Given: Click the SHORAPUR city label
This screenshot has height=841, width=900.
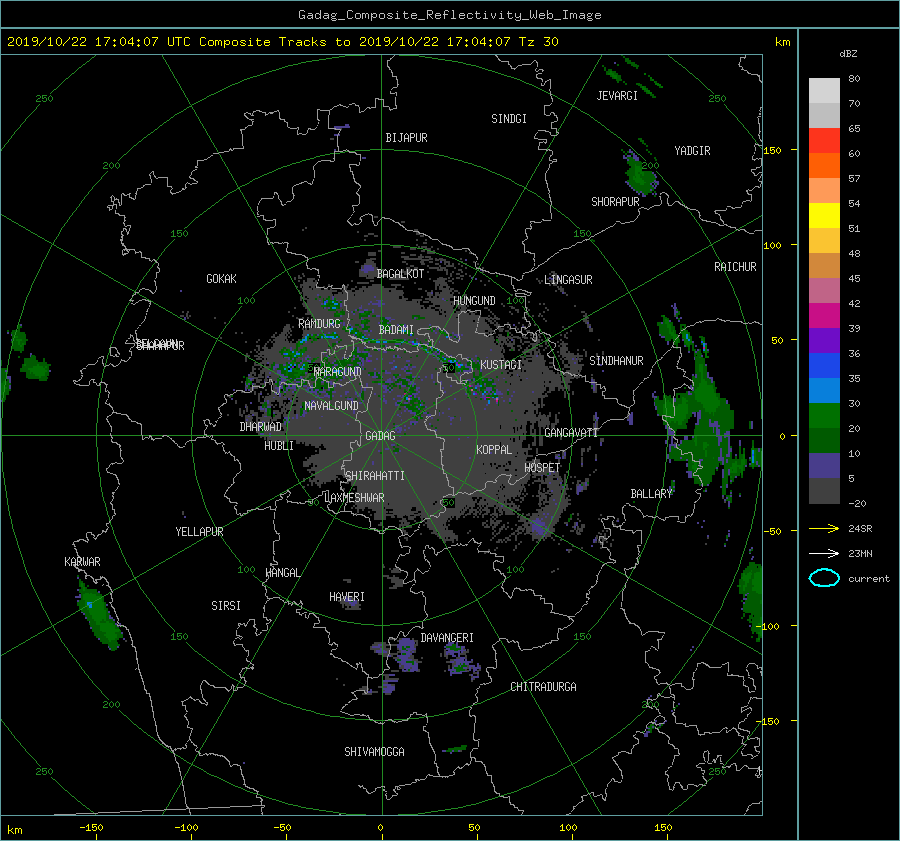Looking at the screenshot, I should [x=615, y=201].
